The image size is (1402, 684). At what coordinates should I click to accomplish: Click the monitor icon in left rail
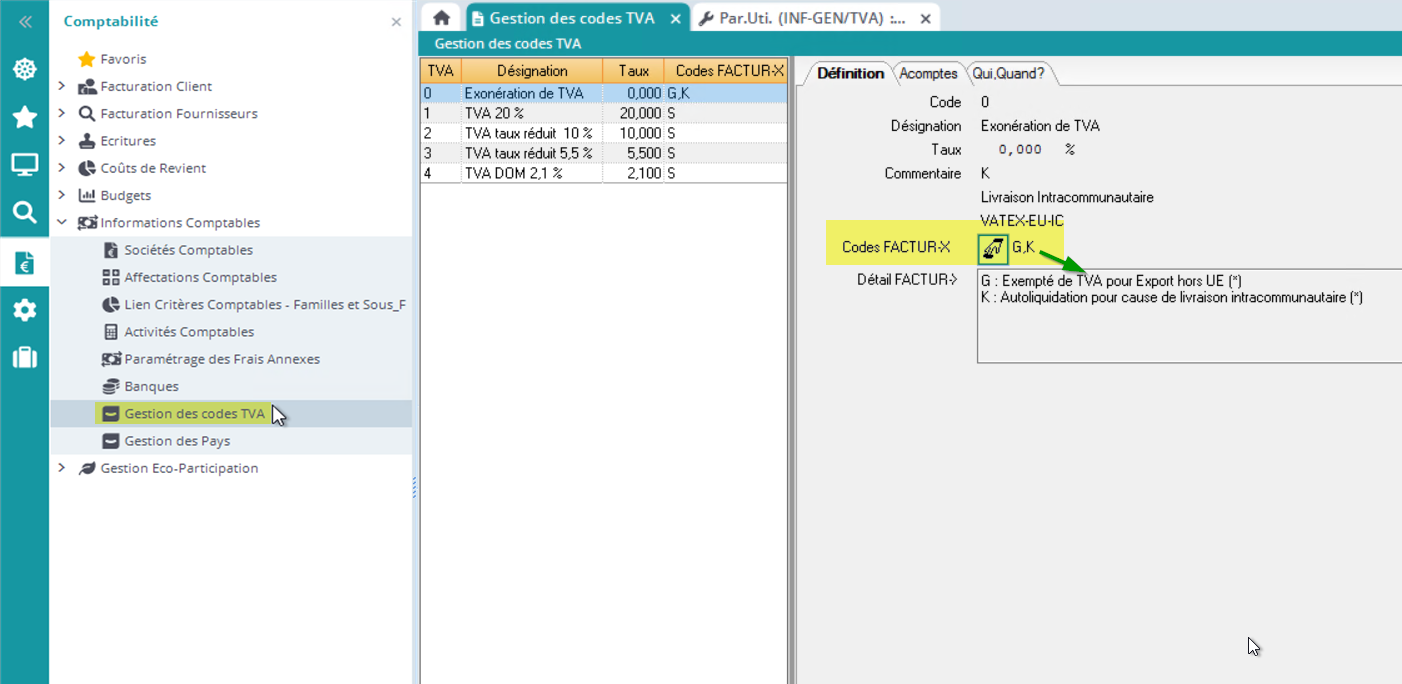pyautogui.click(x=25, y=165)
